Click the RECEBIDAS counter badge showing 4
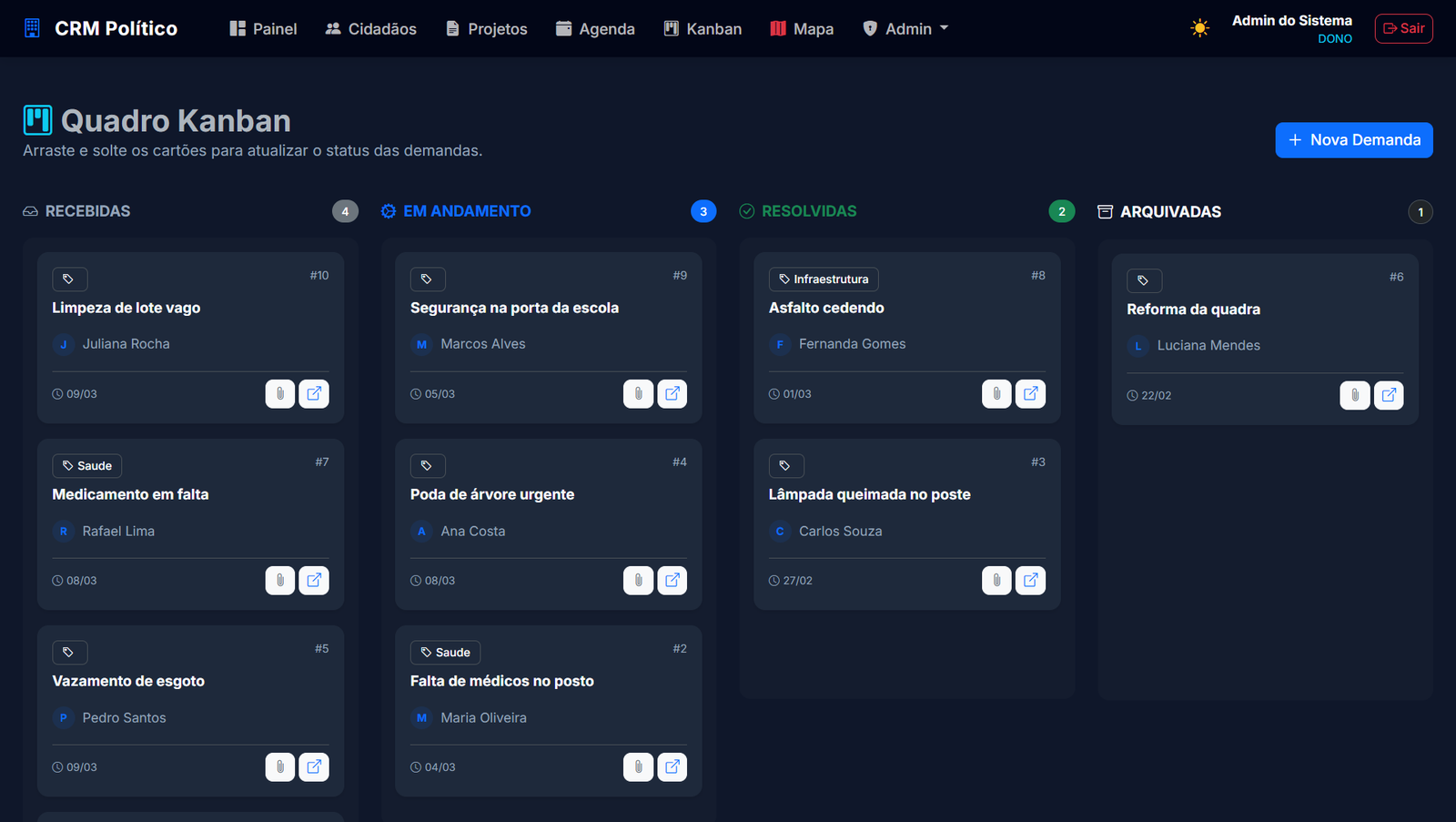This screenshot has height=822, width=1456. [x=345, y=211]
